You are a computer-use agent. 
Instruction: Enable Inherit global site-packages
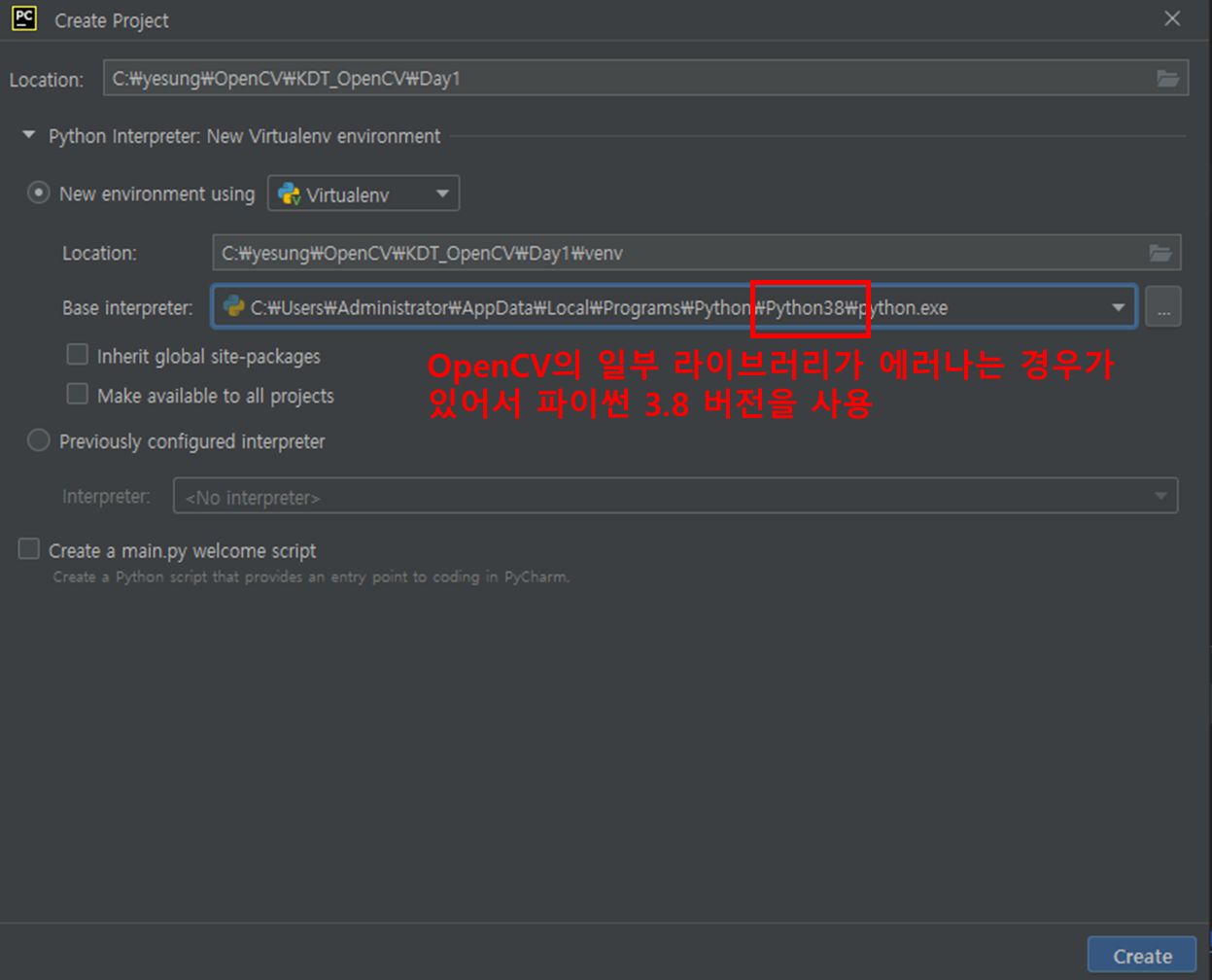[x=77, y=355]
